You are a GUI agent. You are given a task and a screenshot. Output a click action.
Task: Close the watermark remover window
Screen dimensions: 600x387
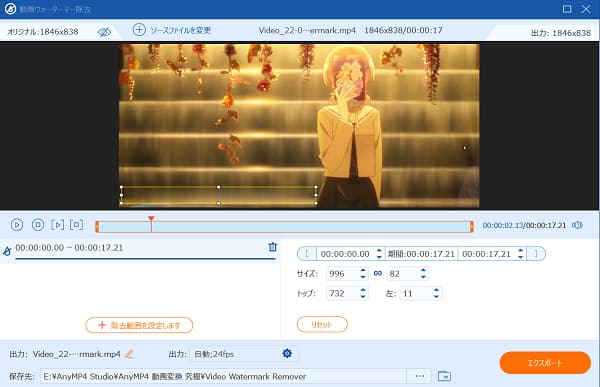[586, 9]
